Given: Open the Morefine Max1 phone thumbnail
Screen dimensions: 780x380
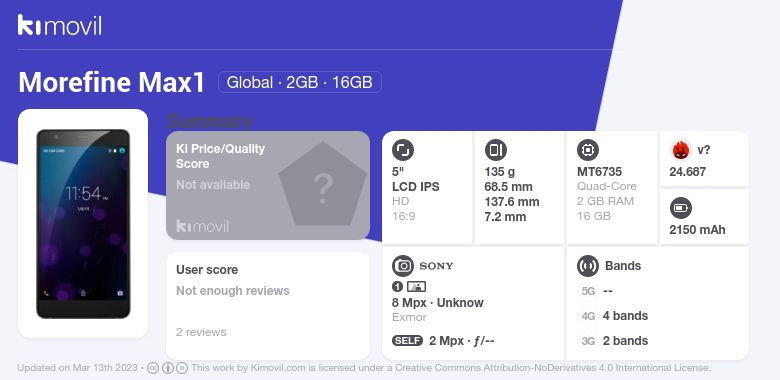Looking at the screenshot, I should click(x=83, y=223).
